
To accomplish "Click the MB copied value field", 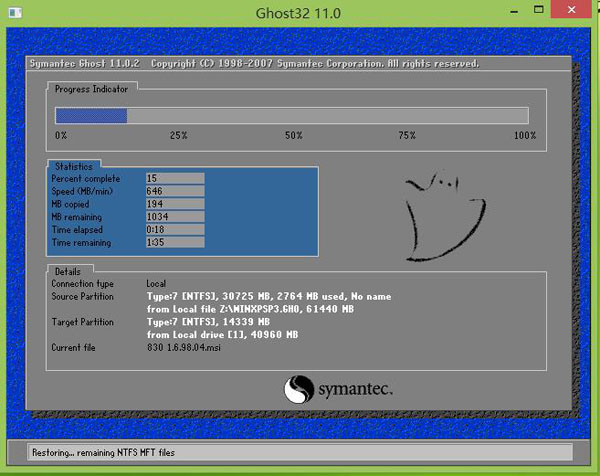I will 174,204.
